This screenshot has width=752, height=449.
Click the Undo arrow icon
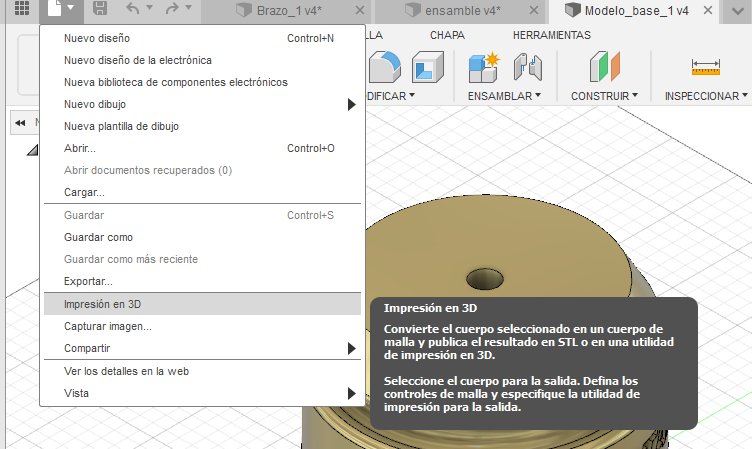133,8
